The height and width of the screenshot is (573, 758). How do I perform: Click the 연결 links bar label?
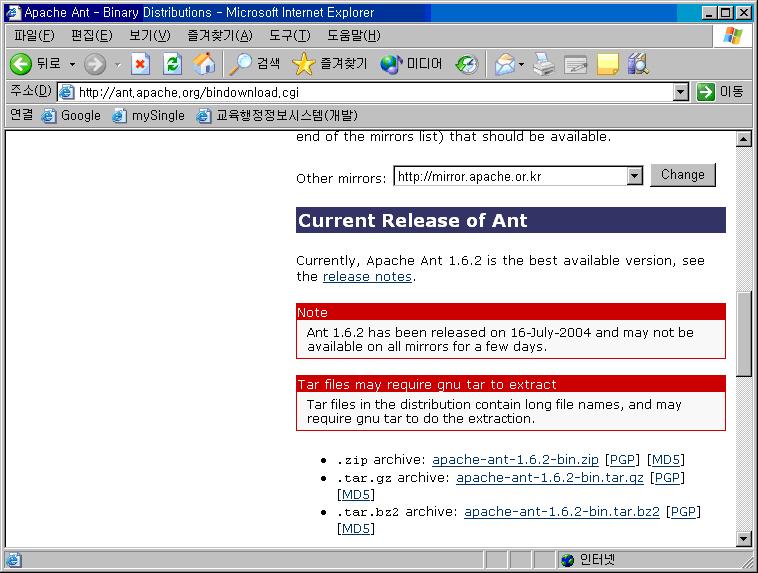[22, 115]
